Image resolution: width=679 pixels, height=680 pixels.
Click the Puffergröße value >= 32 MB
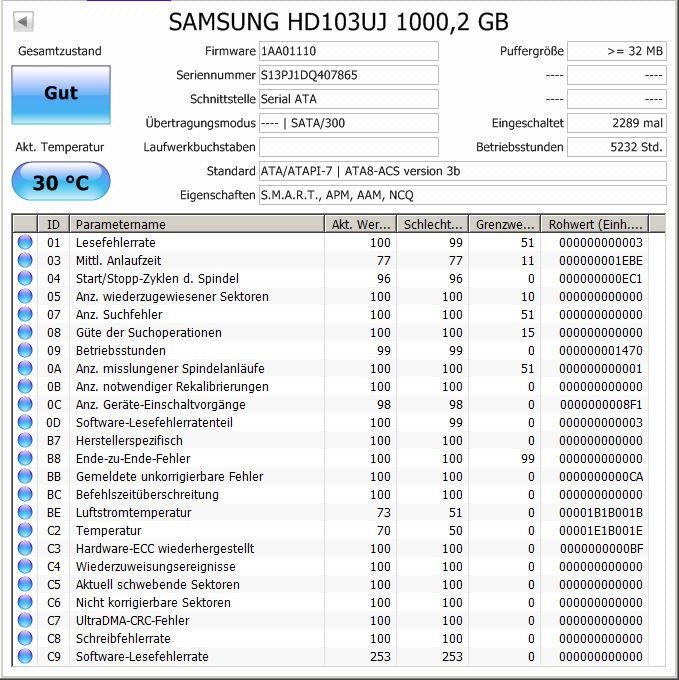(617, 51)
